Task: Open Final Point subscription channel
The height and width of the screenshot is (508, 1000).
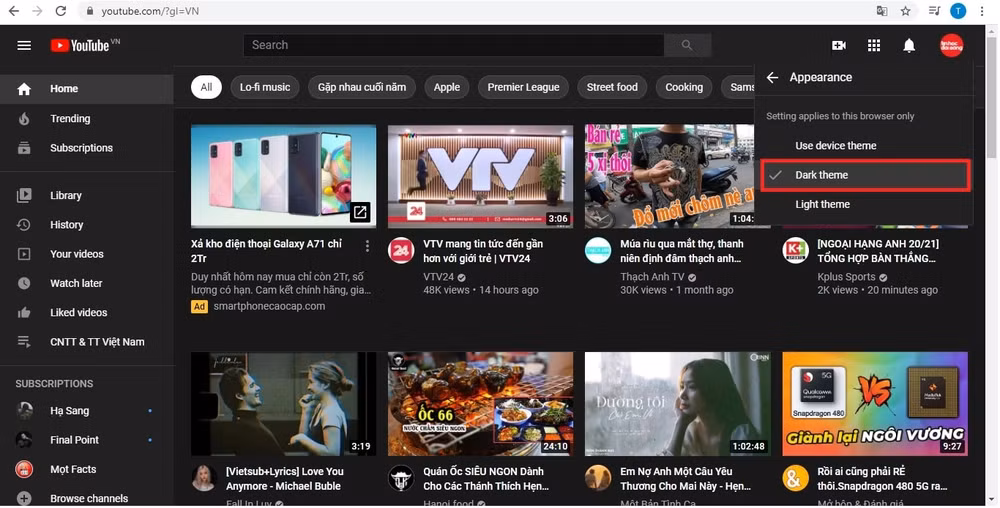Action: pos(86,440)
